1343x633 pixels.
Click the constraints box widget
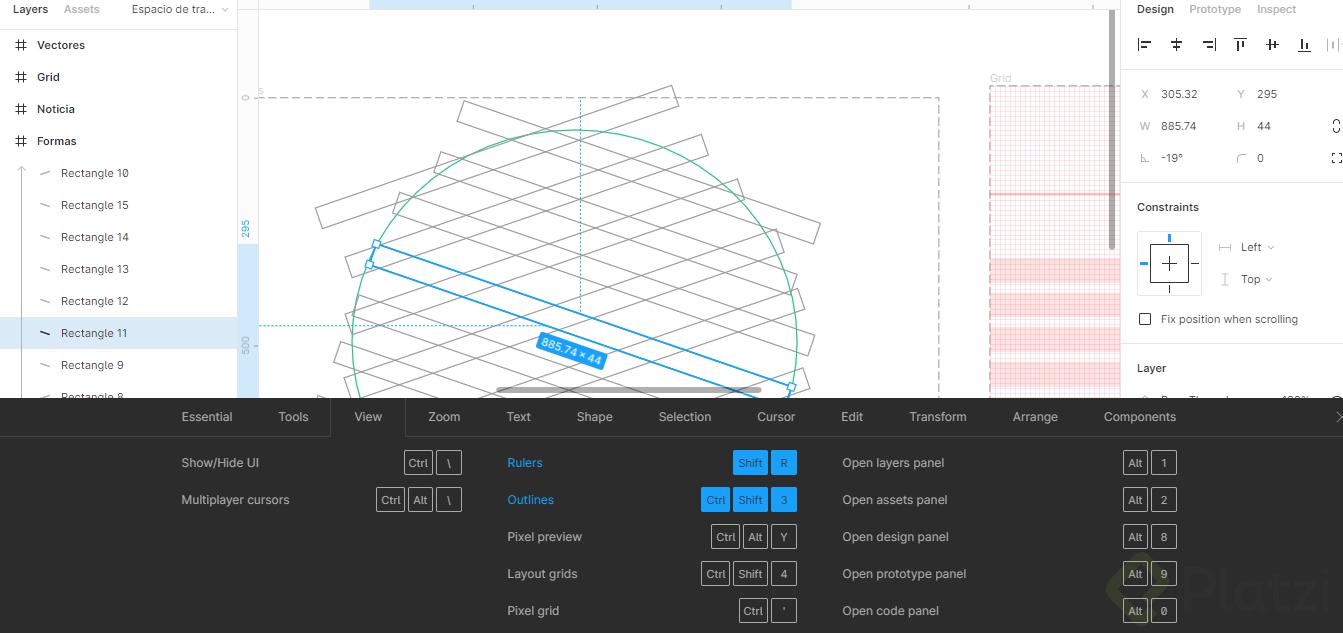pos(1169,263)
